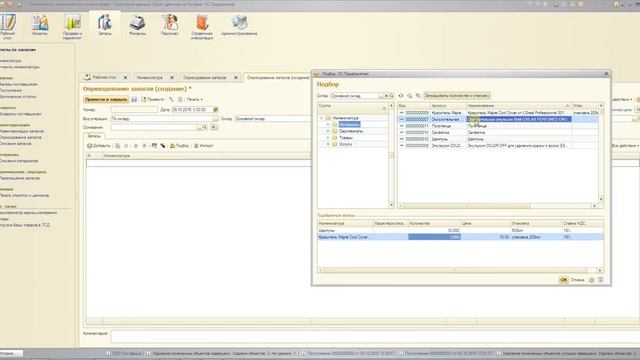Open the Продажи и маркетинг section
This screenshot has height=360, width=640.
[x=72, y=27]
